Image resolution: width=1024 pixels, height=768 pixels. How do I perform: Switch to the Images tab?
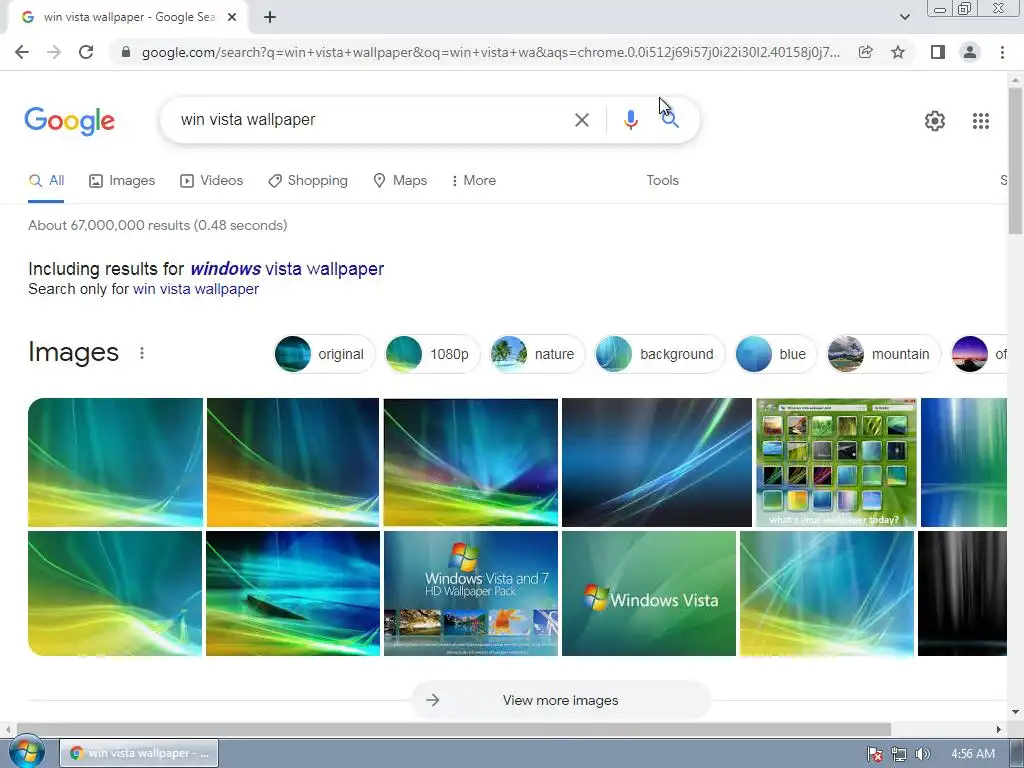(x=122, y=181)
